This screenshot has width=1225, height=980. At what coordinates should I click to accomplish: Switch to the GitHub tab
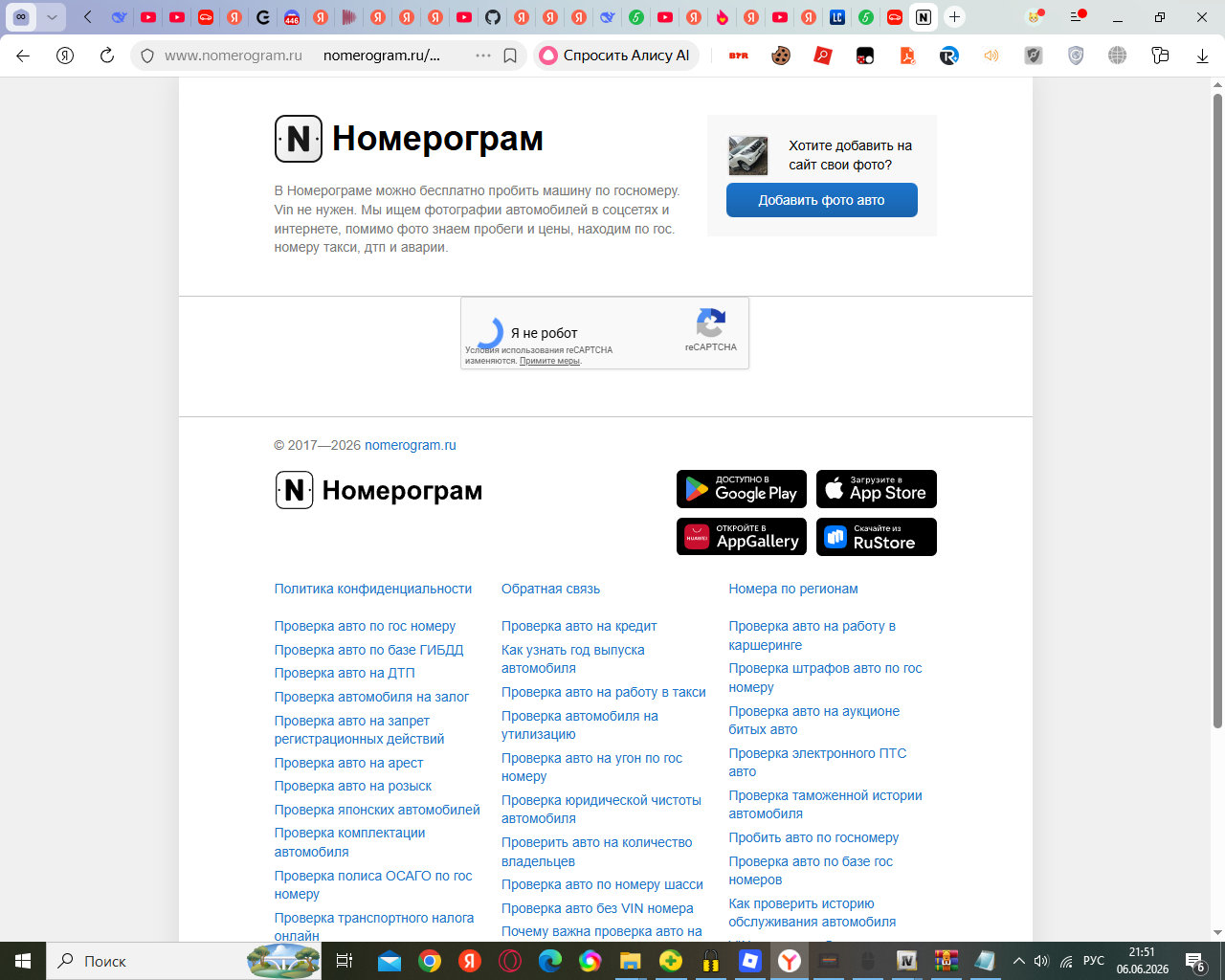(493, 17)
